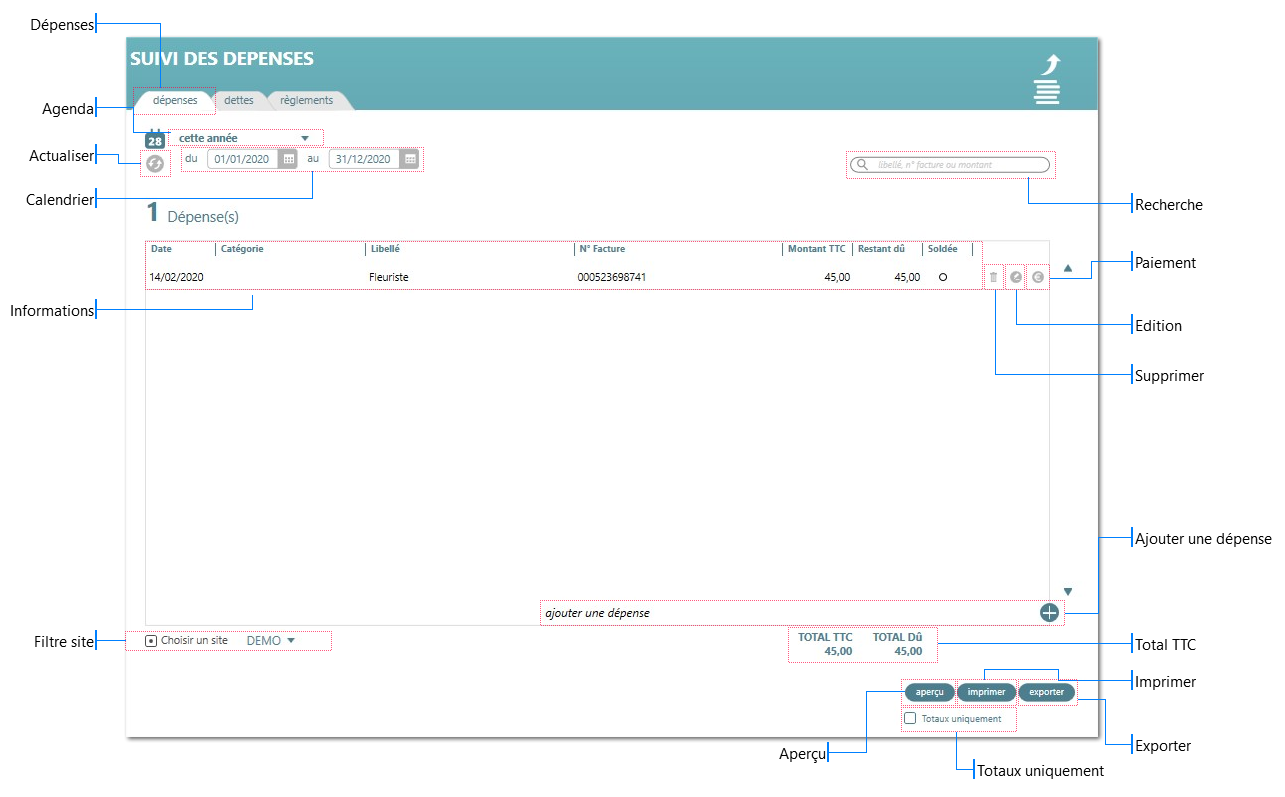Viewport: 1285px width, 797px height.
Task: Click the aperçu button
Action: [930, 692]
